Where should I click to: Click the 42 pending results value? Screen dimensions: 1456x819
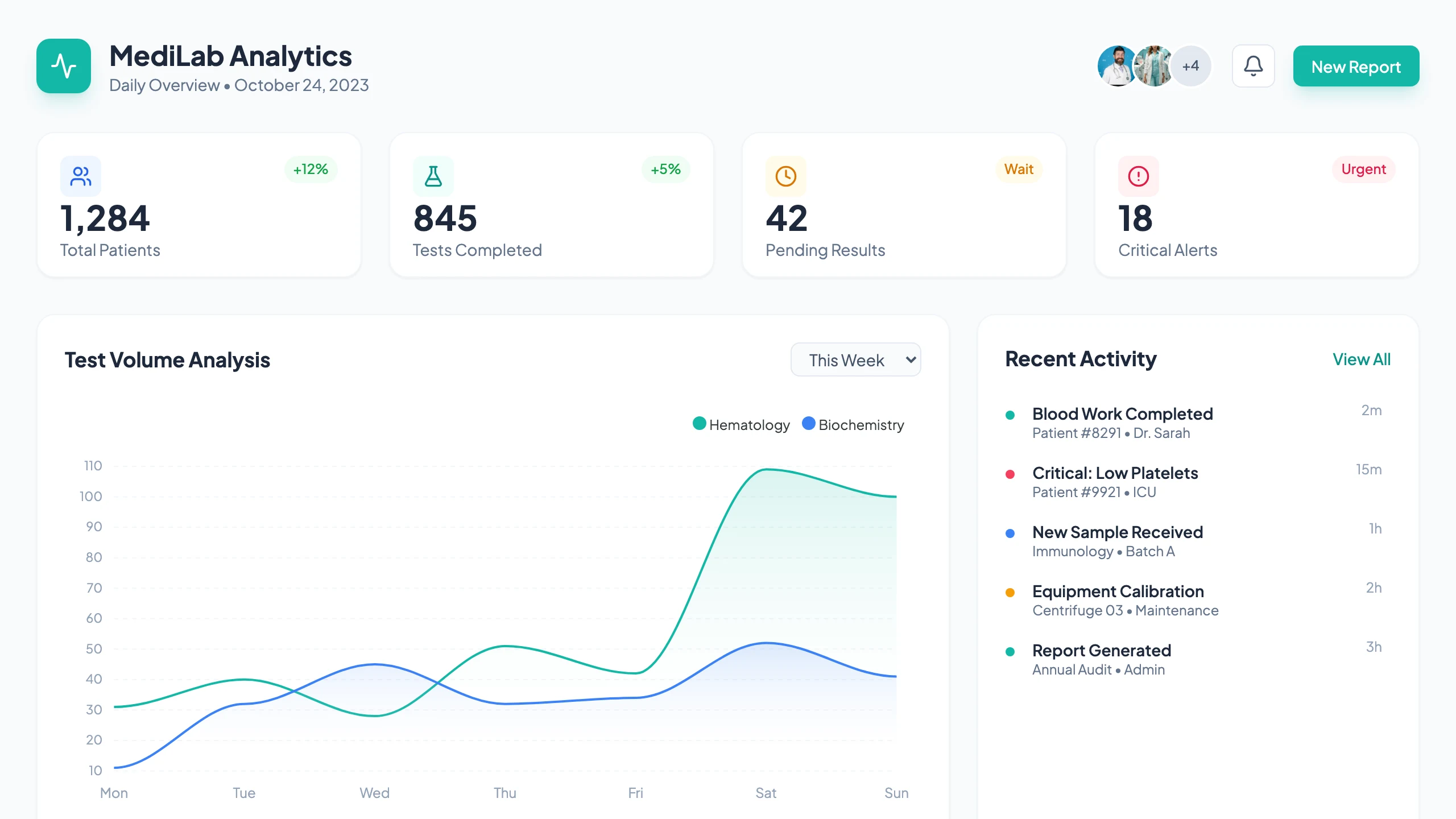(x=787, y=219)
